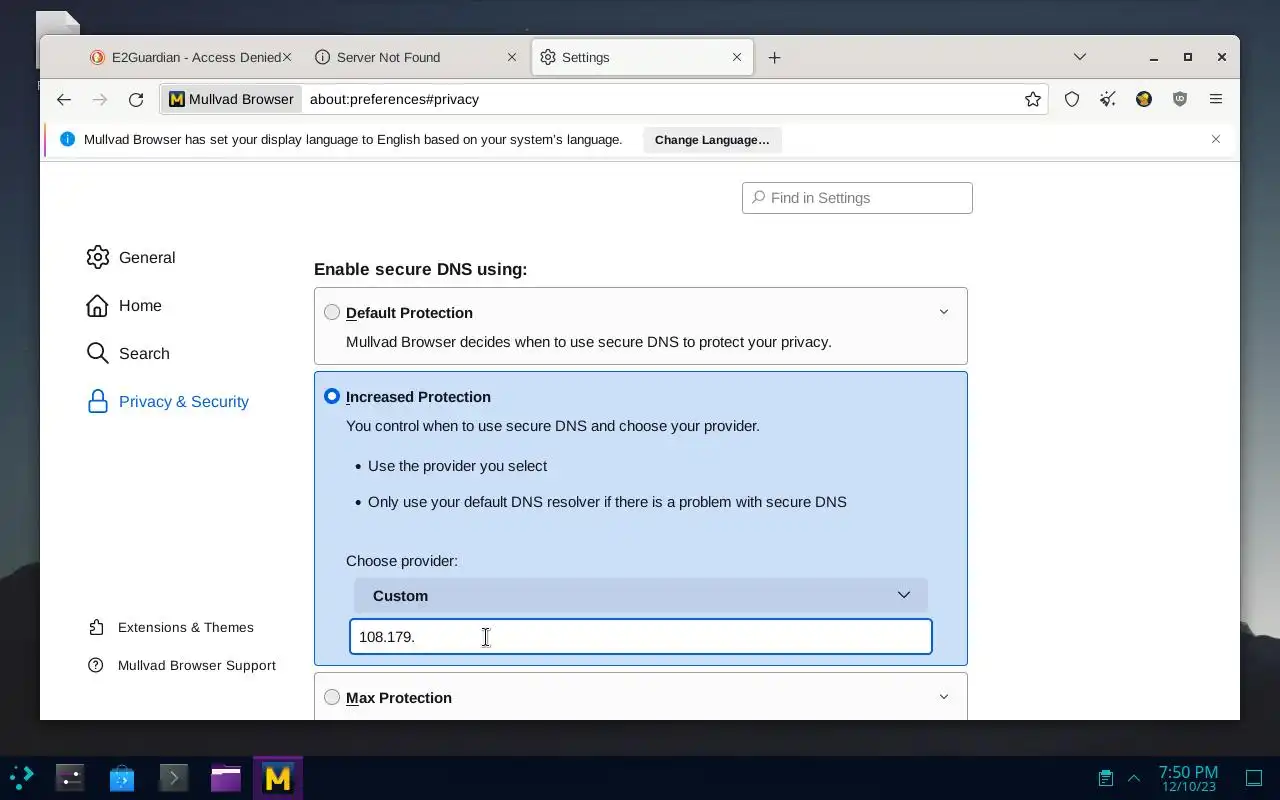Image resolution: width=1280 pixels, height=800 pixels.
Task: Expand the hidden system tray icons arrow
Action: tap(1134, 778)
